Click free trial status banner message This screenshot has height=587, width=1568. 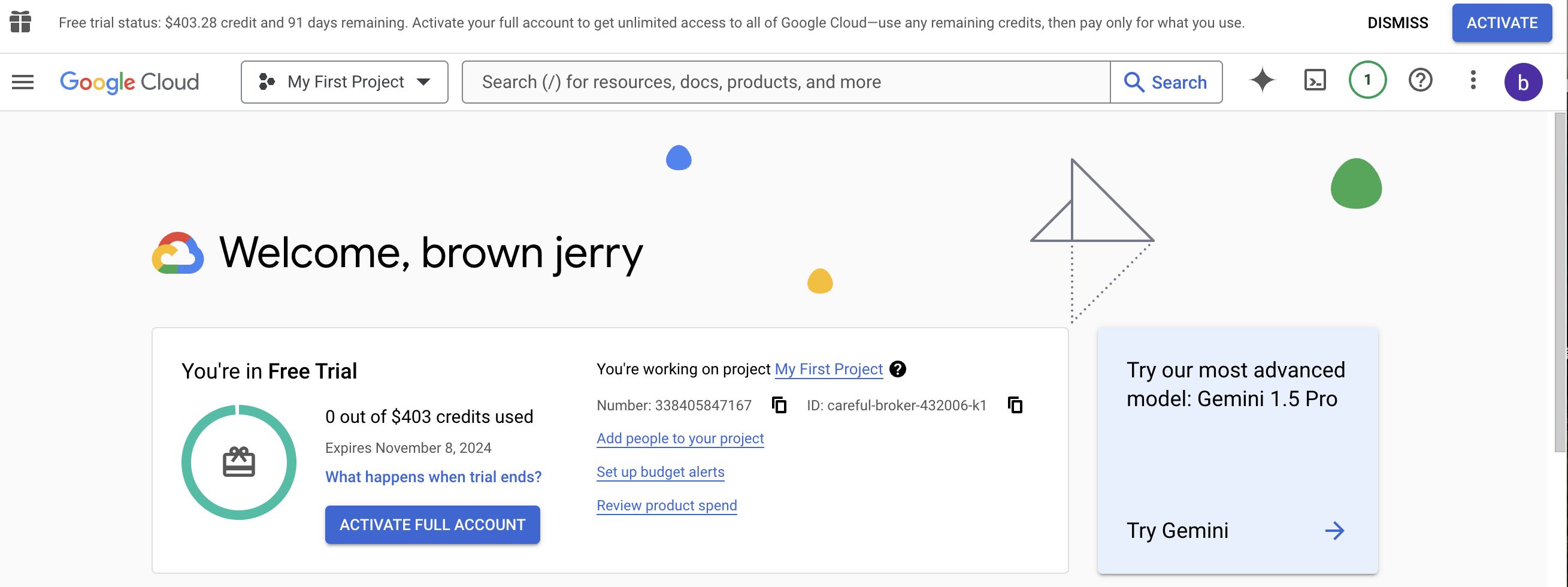(x=651, y=23)
